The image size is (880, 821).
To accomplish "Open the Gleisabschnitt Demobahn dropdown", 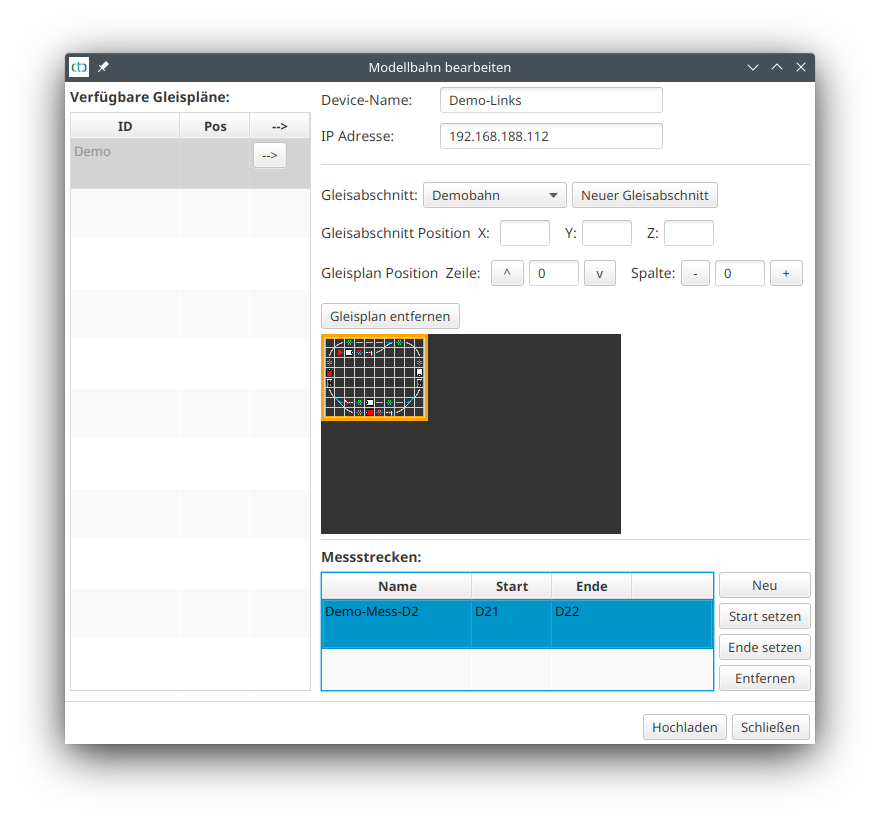I will (494, 195).
